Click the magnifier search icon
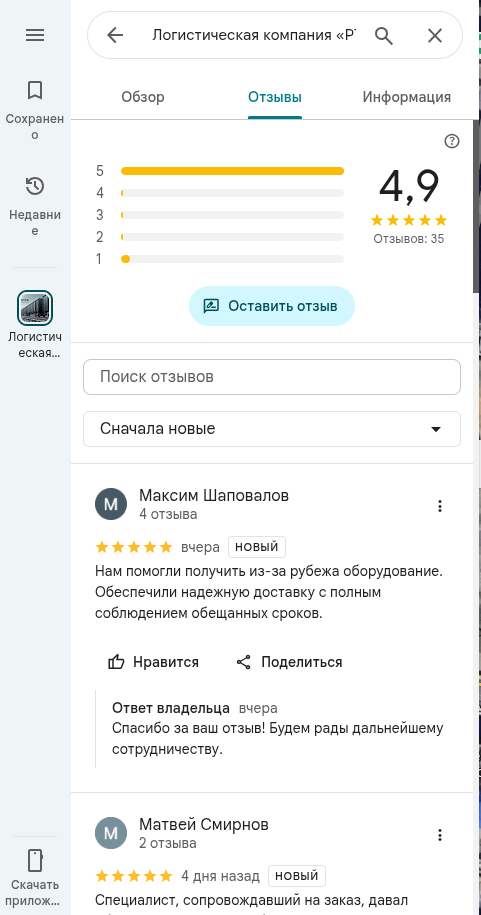This screenshot has width=481, height=915. pyautogui.click(x=384, y=36)
